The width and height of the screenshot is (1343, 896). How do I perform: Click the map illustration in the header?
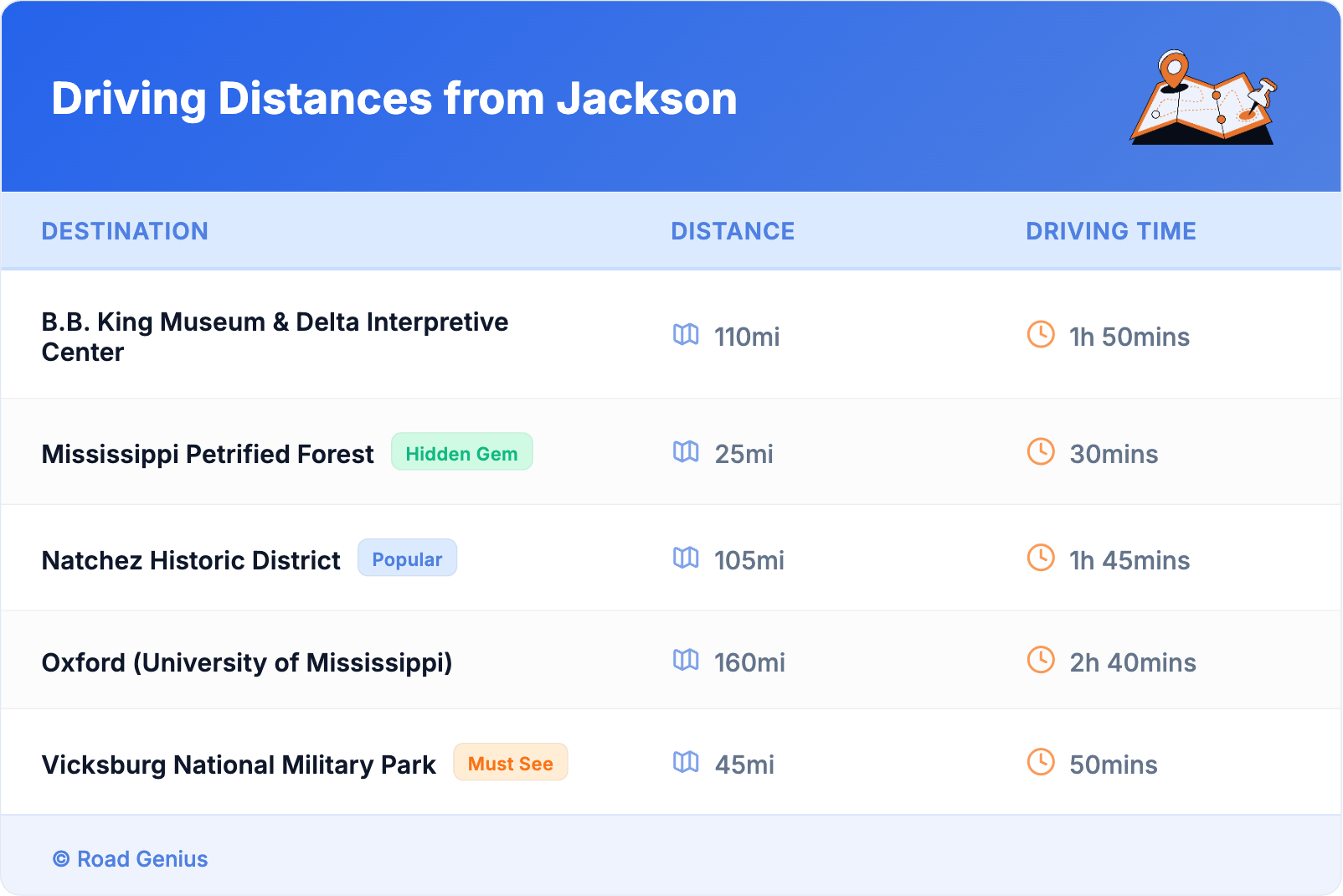click(1203, 98)
